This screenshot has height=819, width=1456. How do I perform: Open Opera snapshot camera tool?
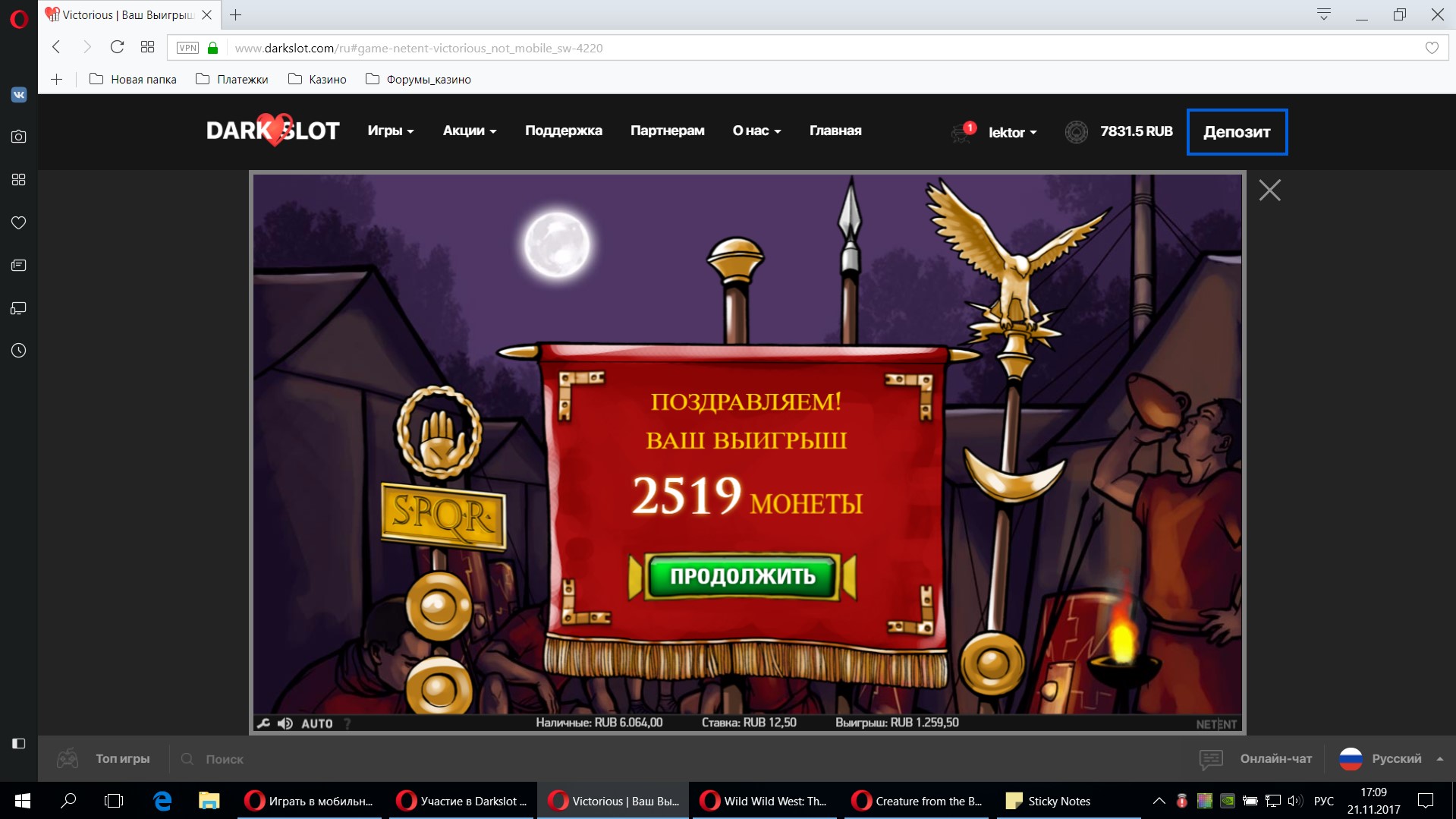[19, 137]
